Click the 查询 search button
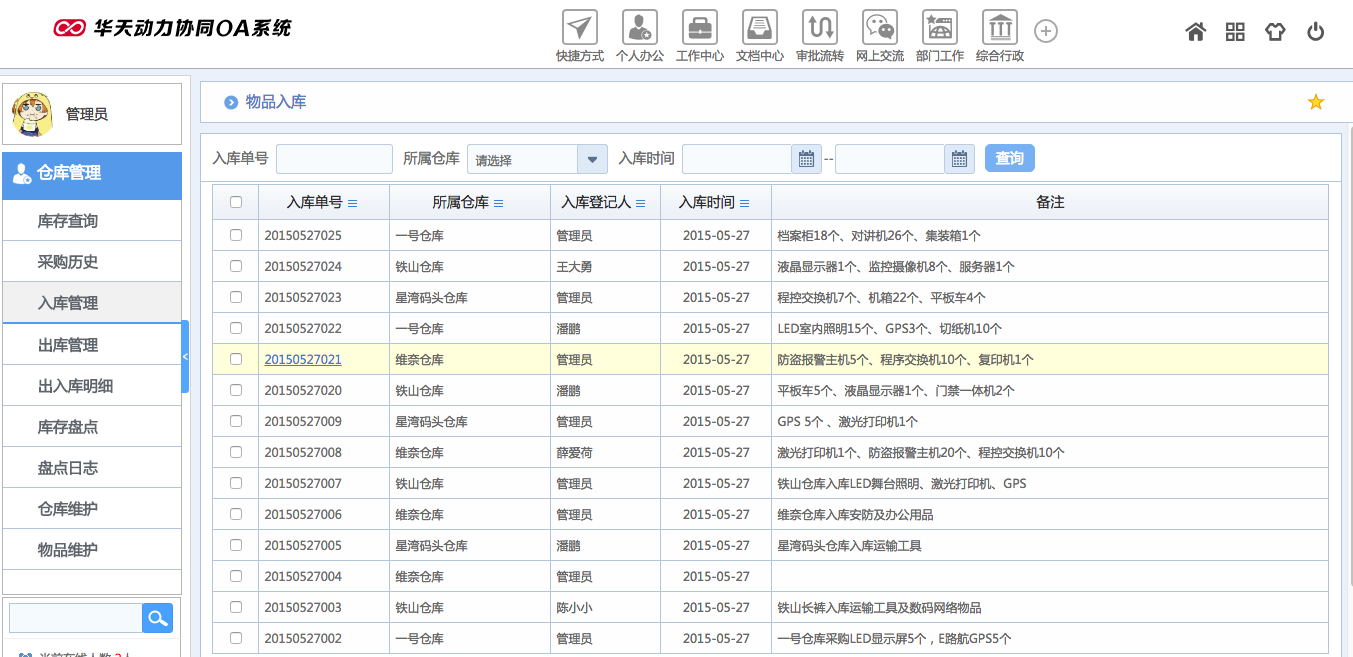The height and width of the screenshot is (657, 1353). 1009,158
